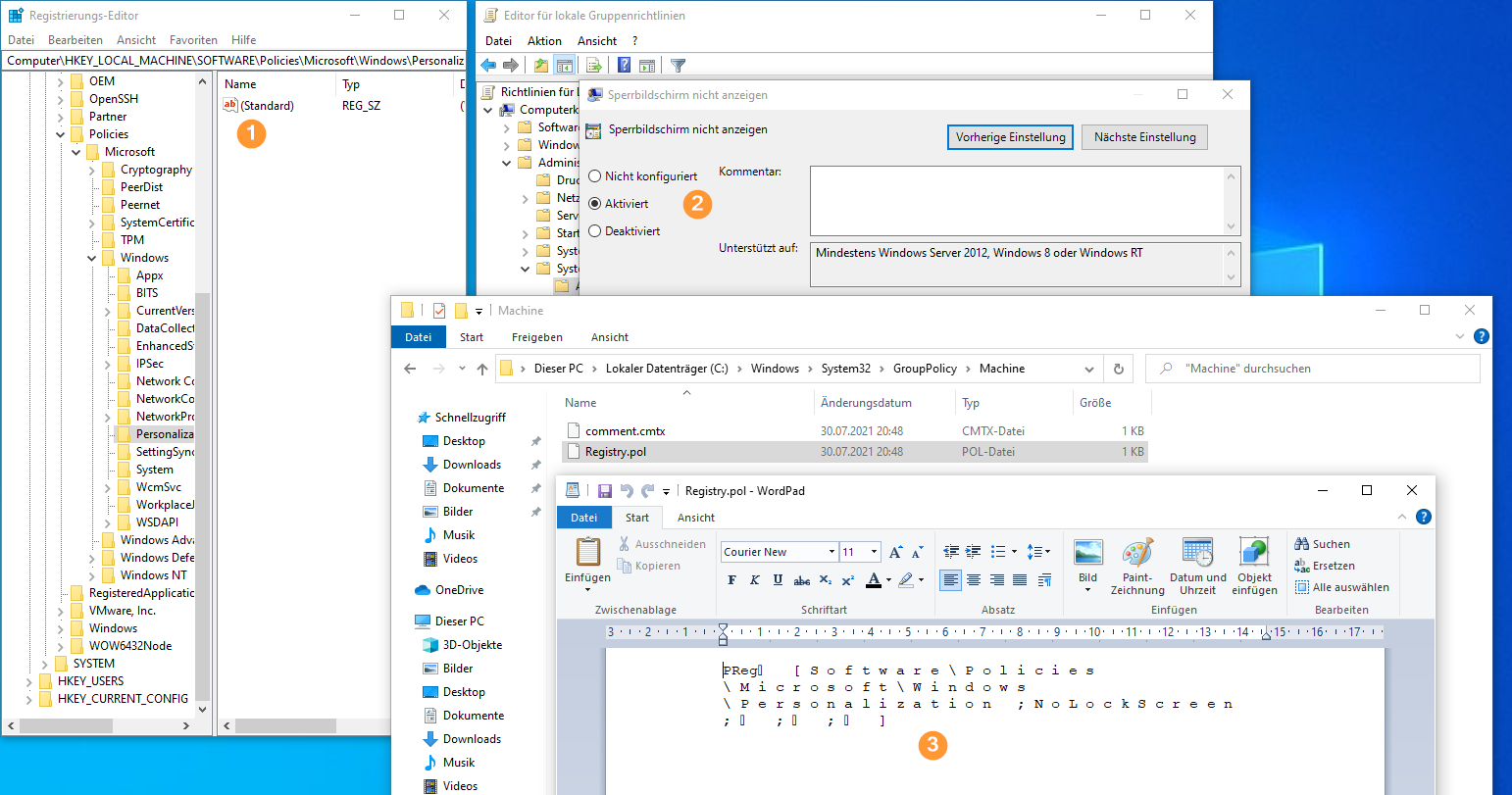The image size is (1512, 795).
Task: Click the blue help icon in Explorer window
Action: [x=1482, y=336]
